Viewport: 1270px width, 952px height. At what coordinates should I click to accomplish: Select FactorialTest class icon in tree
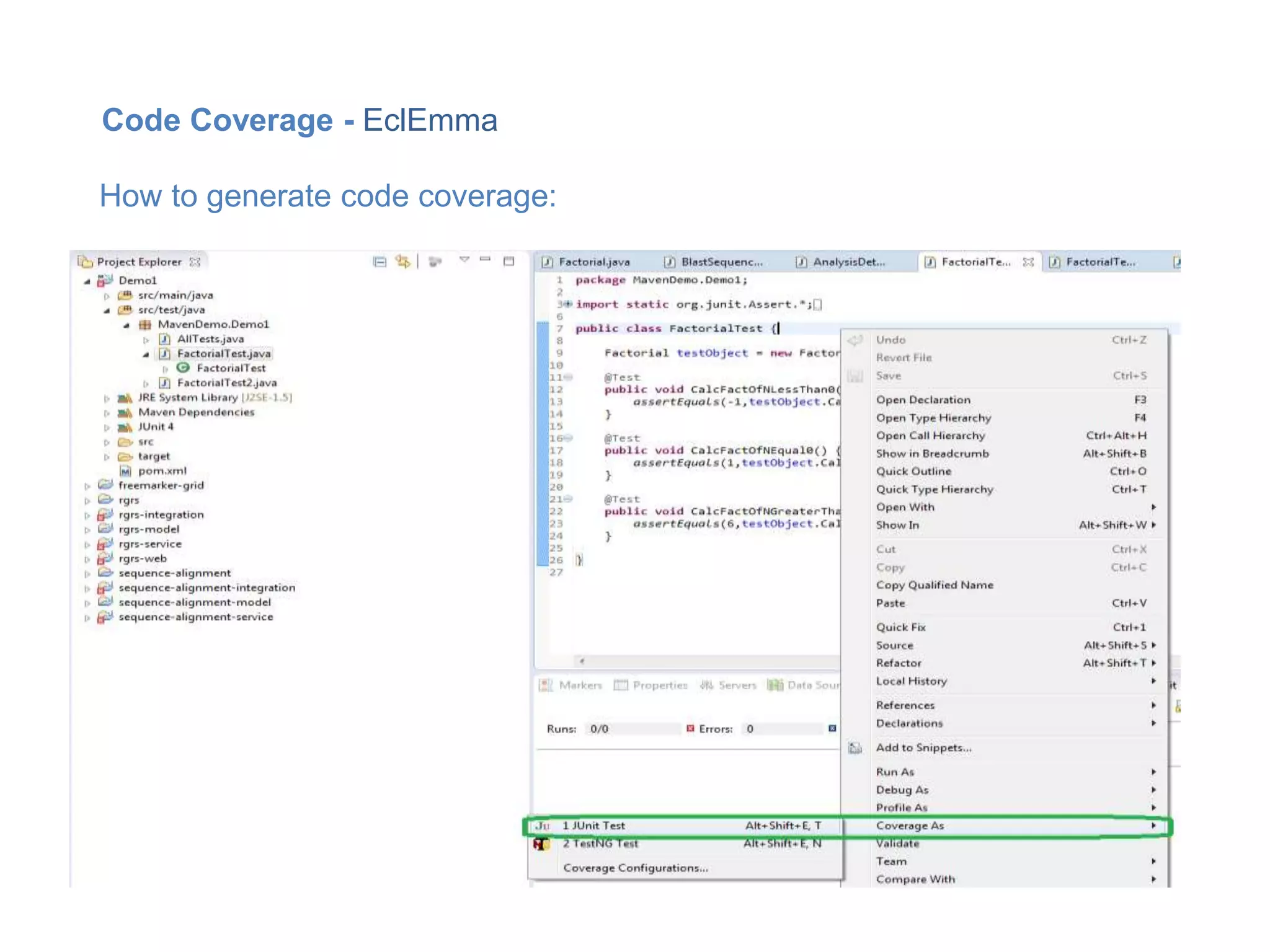183,368
